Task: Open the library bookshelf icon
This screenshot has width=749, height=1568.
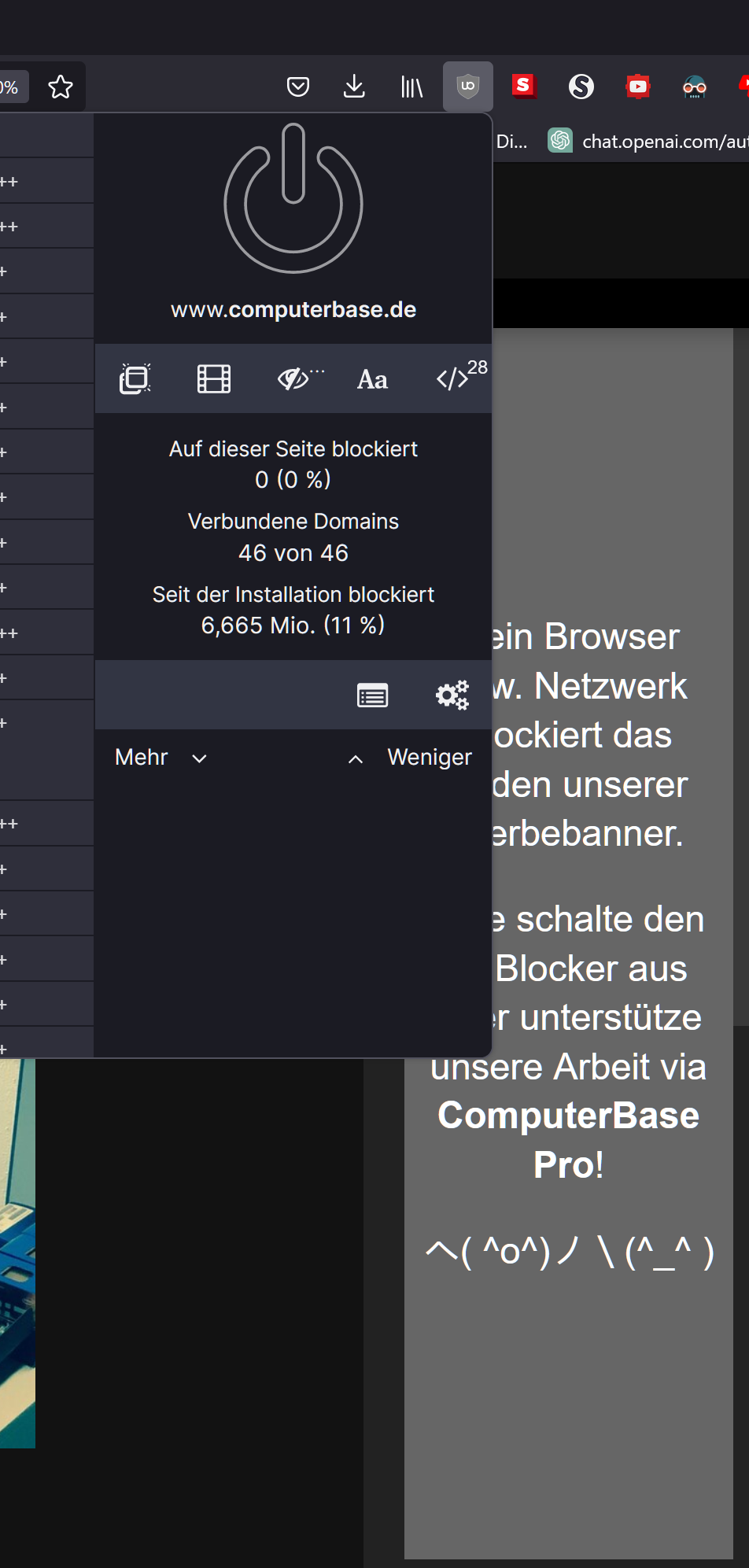Action: point(411,87)
